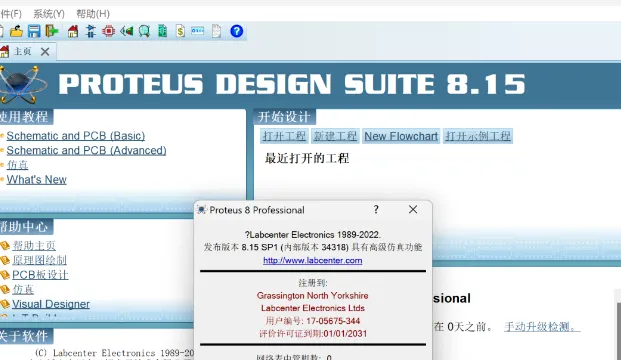The width and height of the screenshot is (621, 360).
Task: Click the New Flowchart button
Action: pyautogui.click(x=401, y=136)
